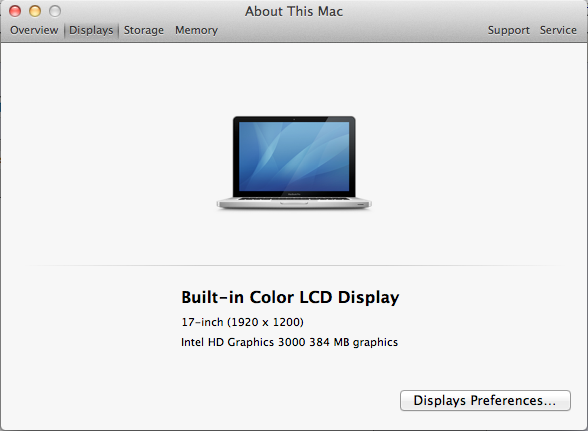Click the webcam dot on MacBook image

[x=294, y=119]
